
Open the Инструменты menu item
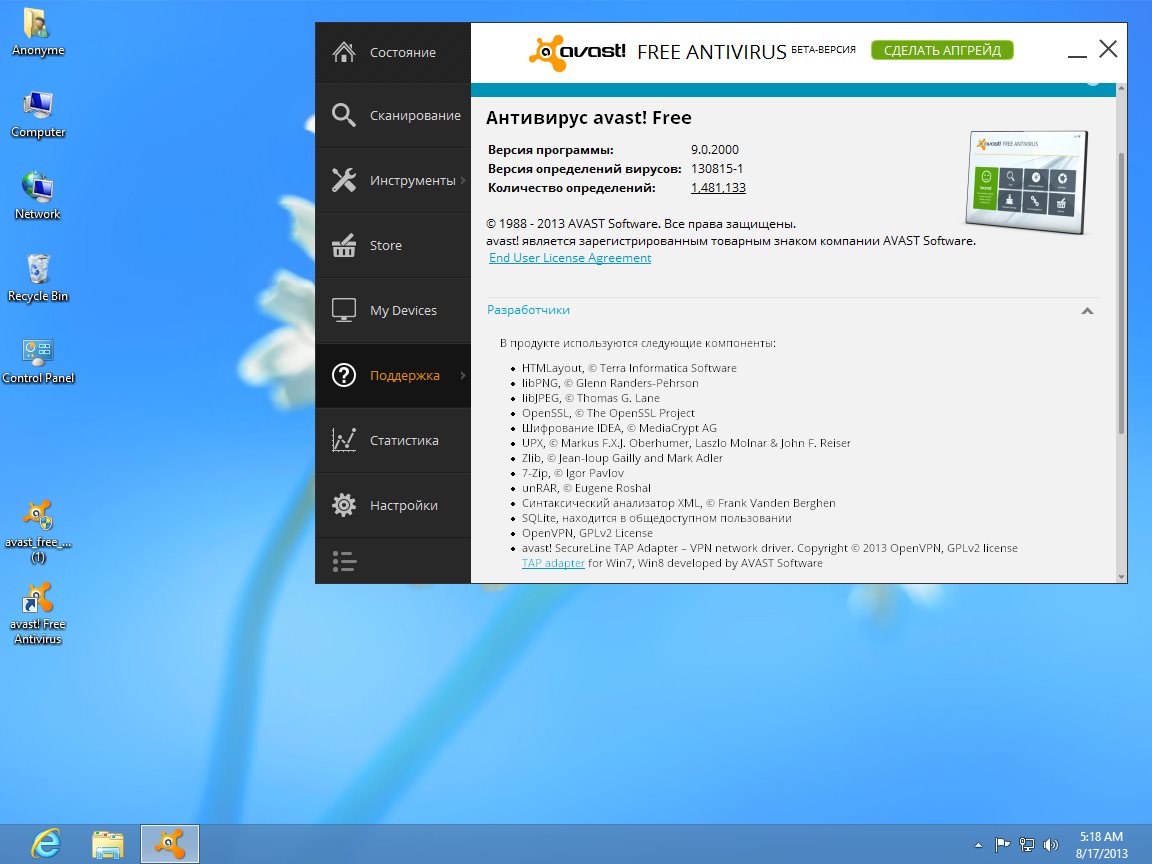click(393, 180)
